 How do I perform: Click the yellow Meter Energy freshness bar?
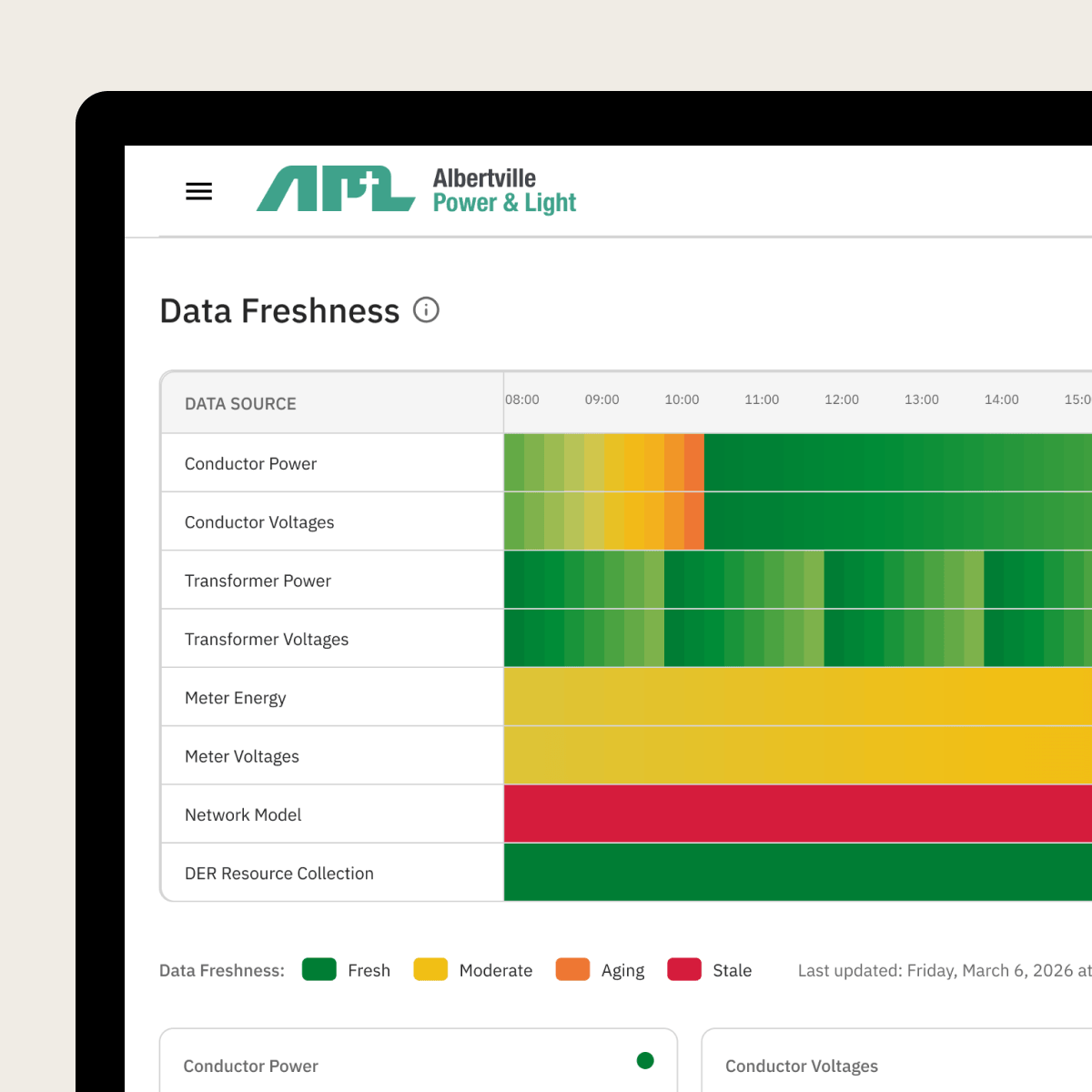[798, 696]
